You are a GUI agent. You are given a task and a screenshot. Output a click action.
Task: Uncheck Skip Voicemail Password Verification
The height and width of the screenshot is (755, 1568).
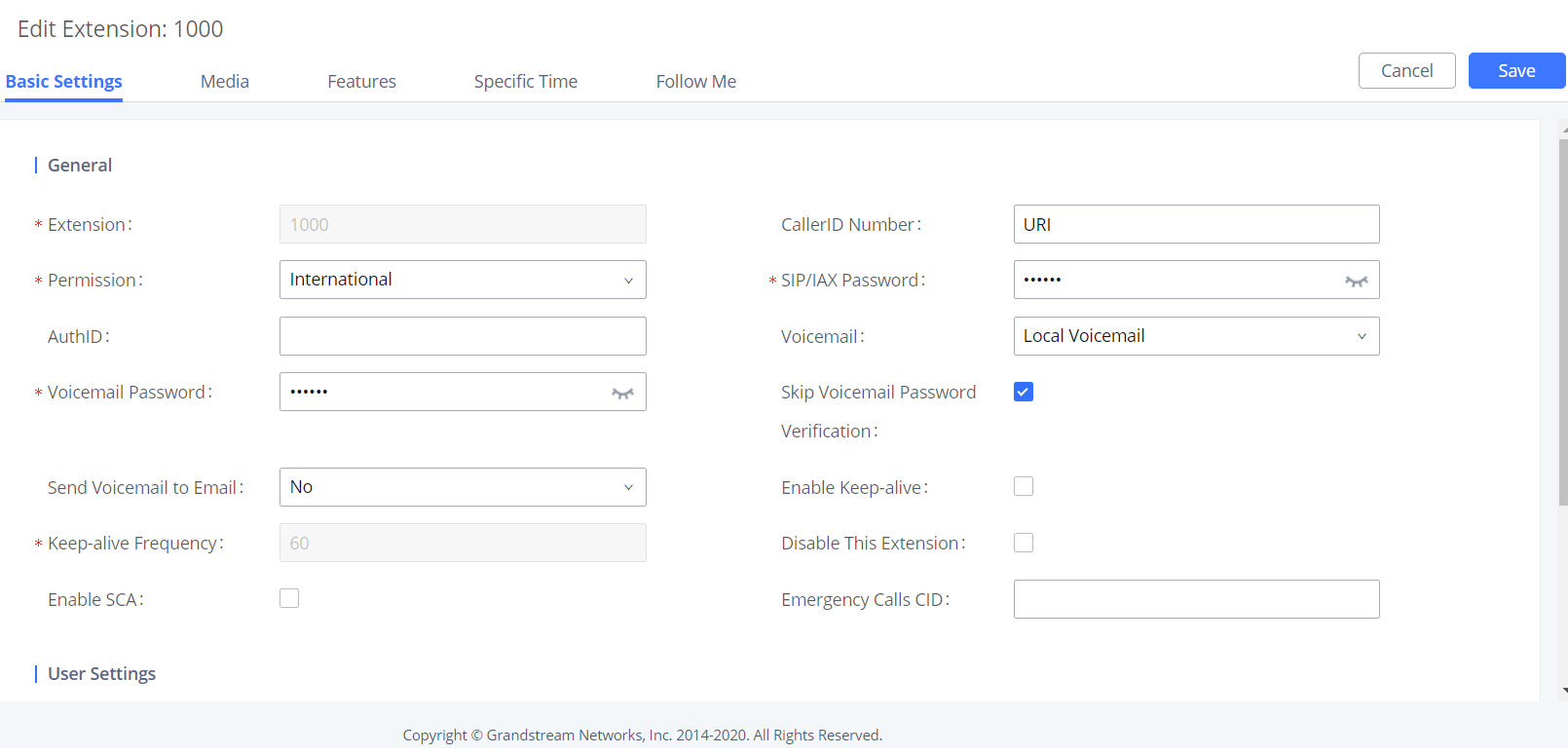(1024, 392)
